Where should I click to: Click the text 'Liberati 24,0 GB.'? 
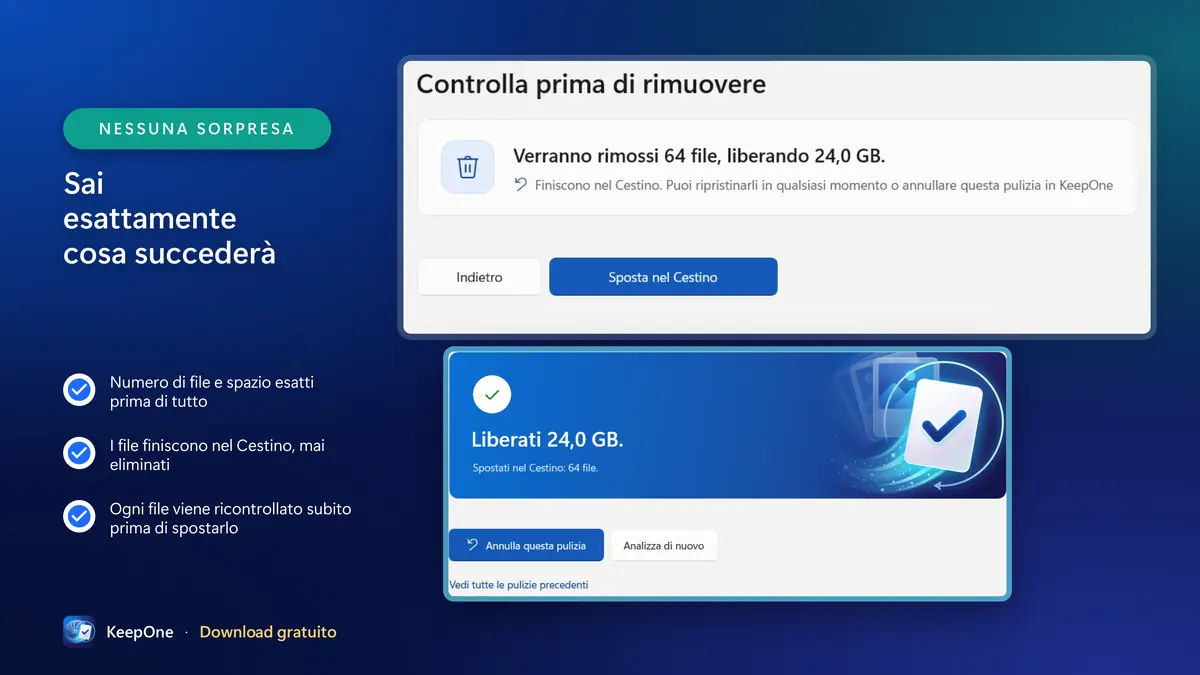pos(547,440)
